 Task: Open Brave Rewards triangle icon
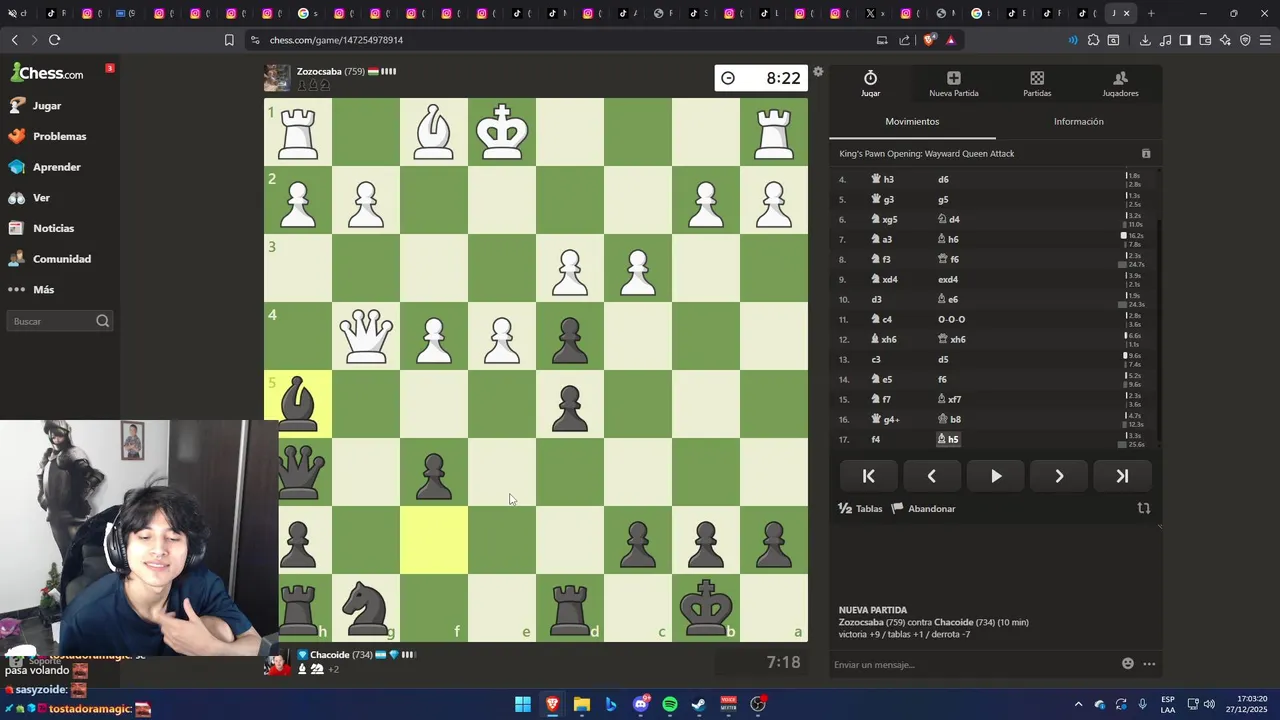[x=950, y=40]
